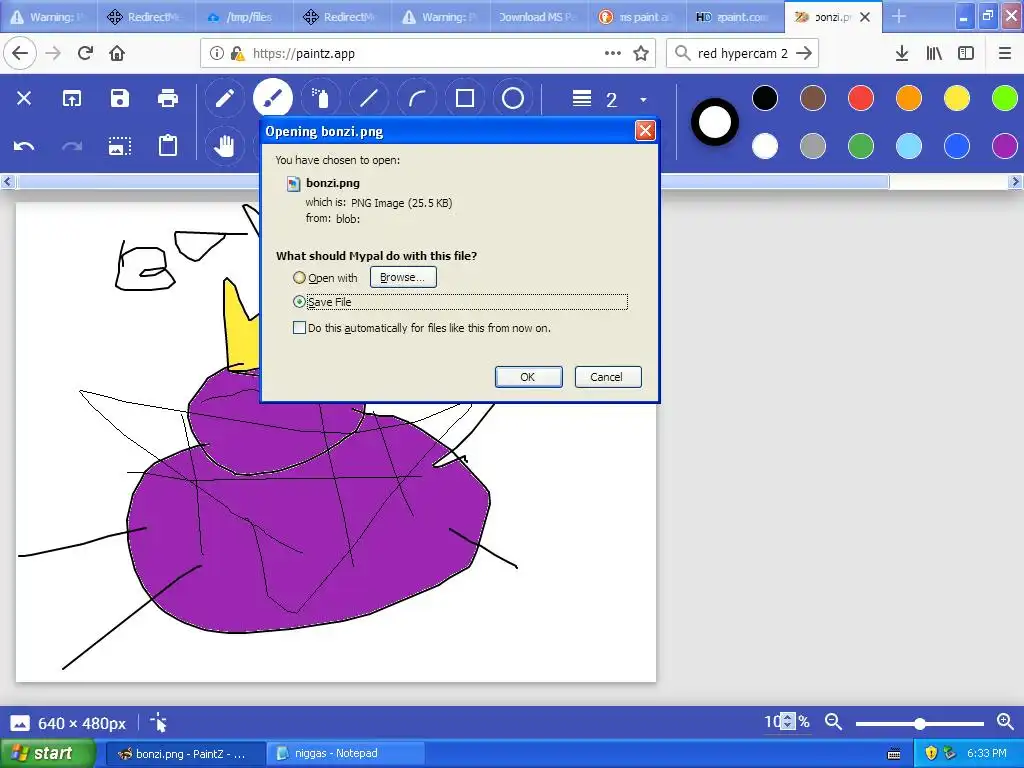Viewport: 1024px width, 768px height.
Task: Open the browser Downloads panel
Action: [x=902, y=54]
